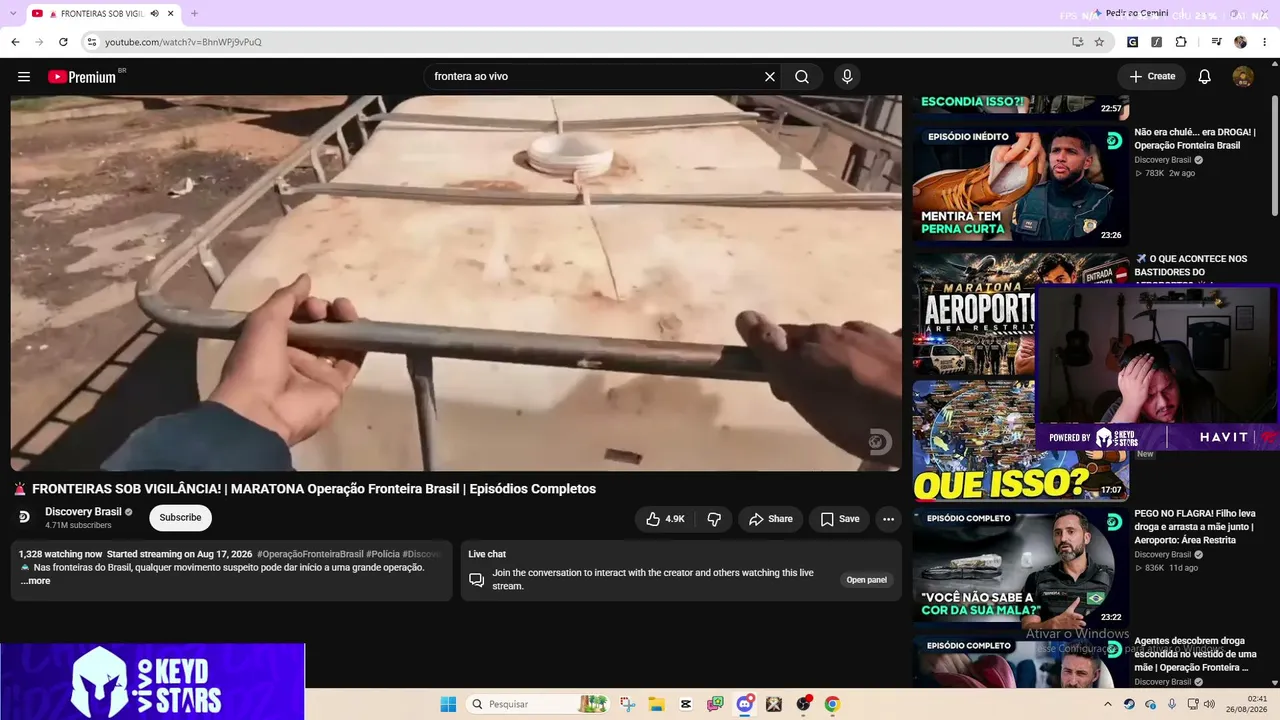Open the Discovery Brasil channel name link

pos(83,512)
